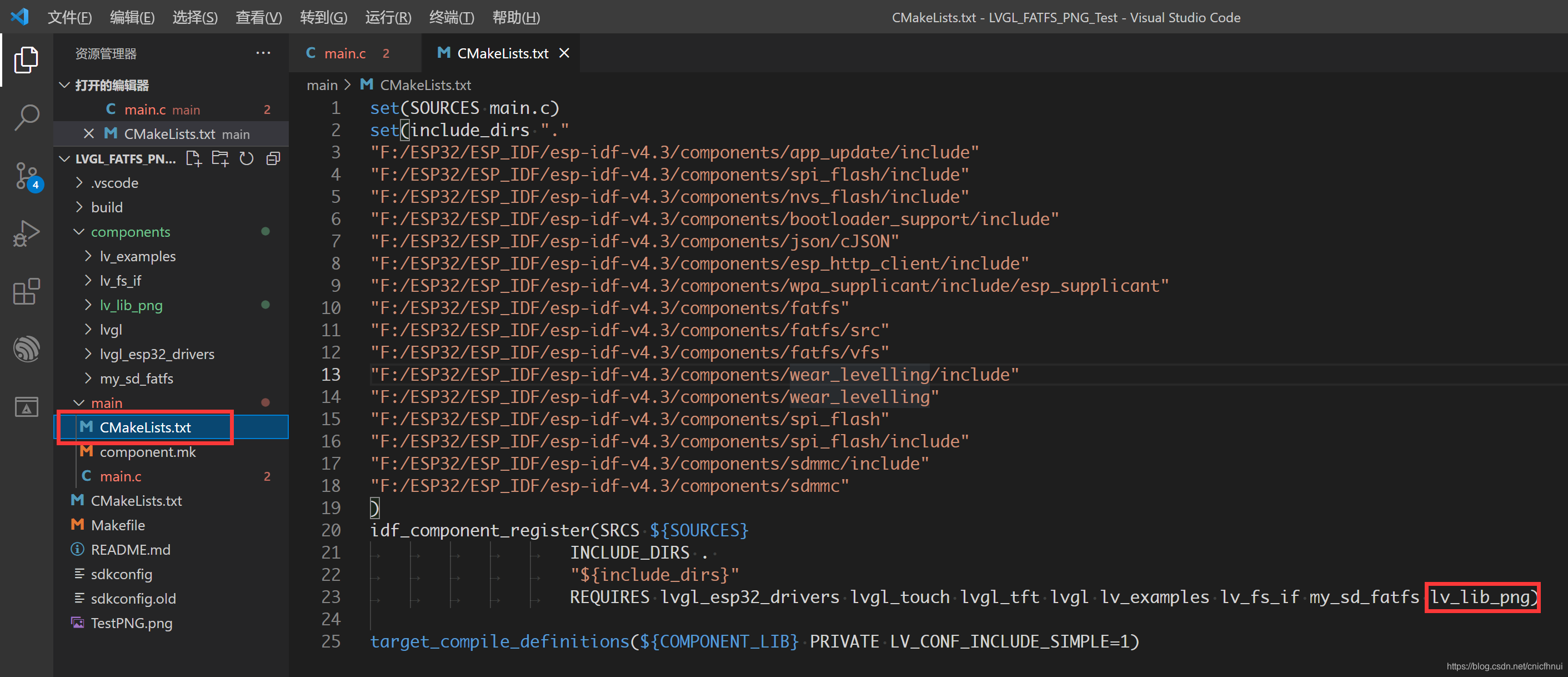Click line number 13 in gutter
The height and width of the screenshot is (677, 1568).
(330, 374)
